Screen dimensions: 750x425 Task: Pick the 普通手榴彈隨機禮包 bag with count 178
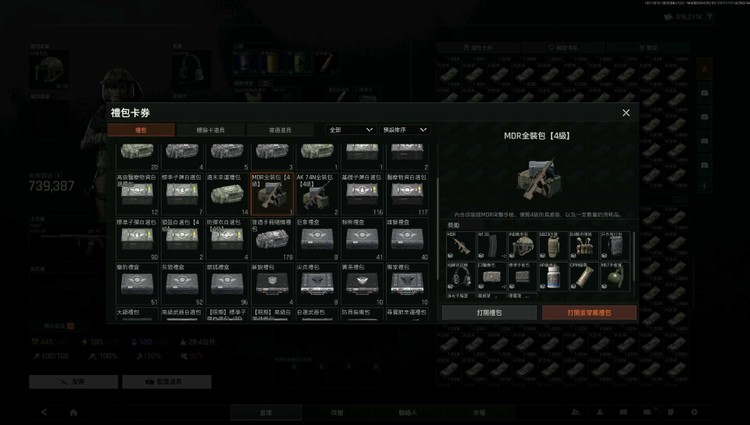[x=272, y=239]
